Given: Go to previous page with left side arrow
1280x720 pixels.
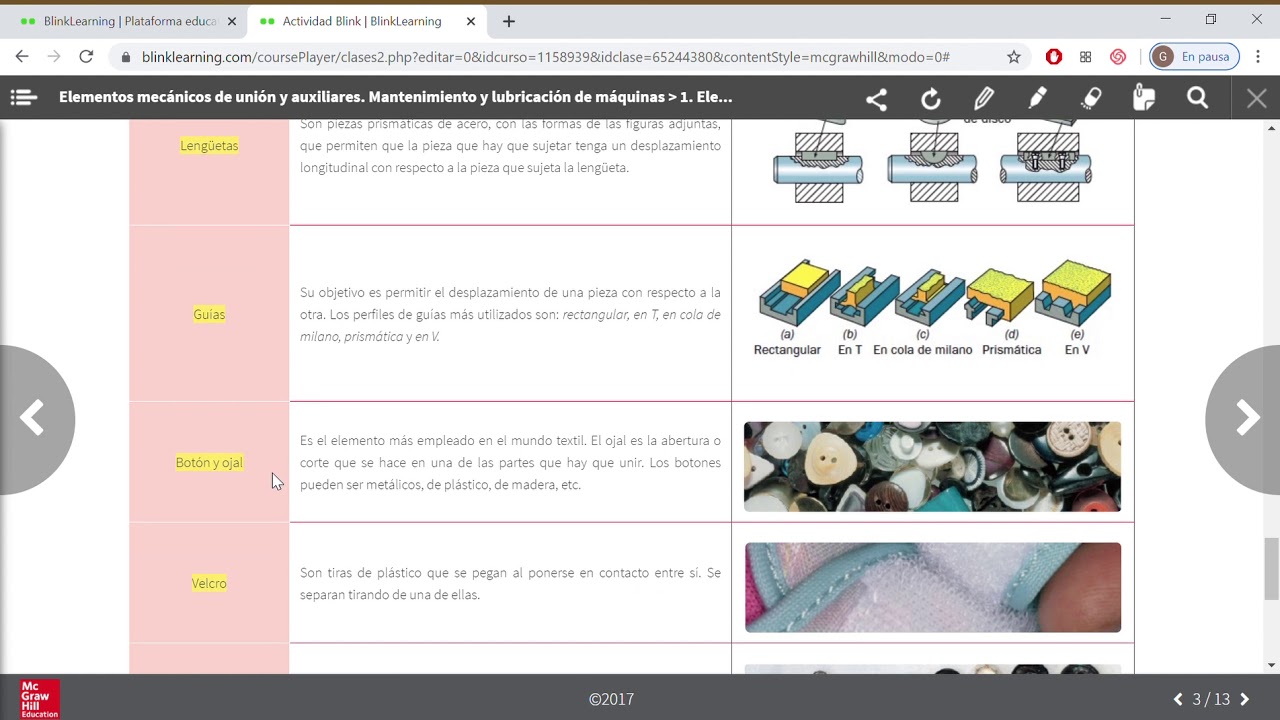Looking at the screenshot, I should 33,419.
